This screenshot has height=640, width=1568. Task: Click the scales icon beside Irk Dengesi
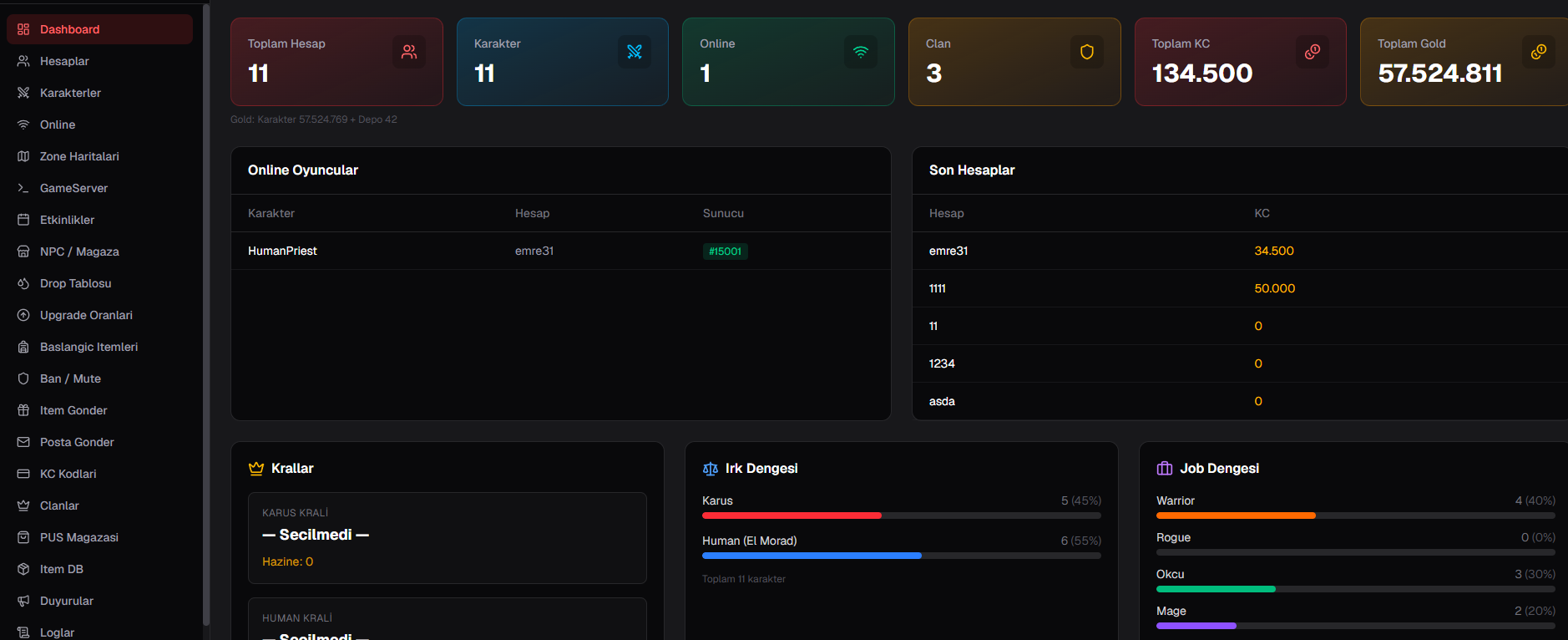(711, 469)
